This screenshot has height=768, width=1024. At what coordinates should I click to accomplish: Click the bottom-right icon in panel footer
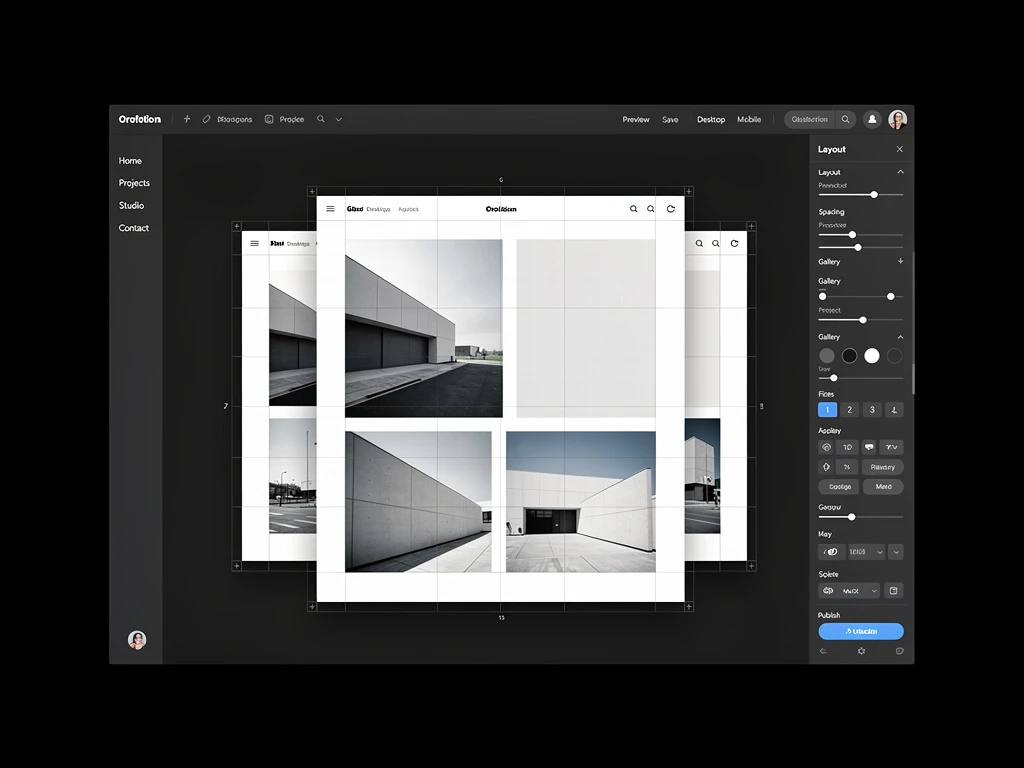point(899,651)
